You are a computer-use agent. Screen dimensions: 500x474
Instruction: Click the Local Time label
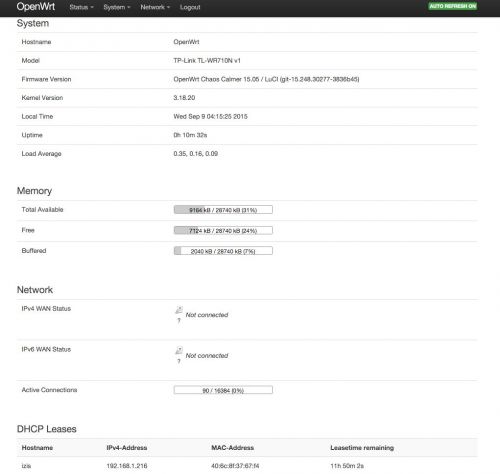(x=37, y=117)
